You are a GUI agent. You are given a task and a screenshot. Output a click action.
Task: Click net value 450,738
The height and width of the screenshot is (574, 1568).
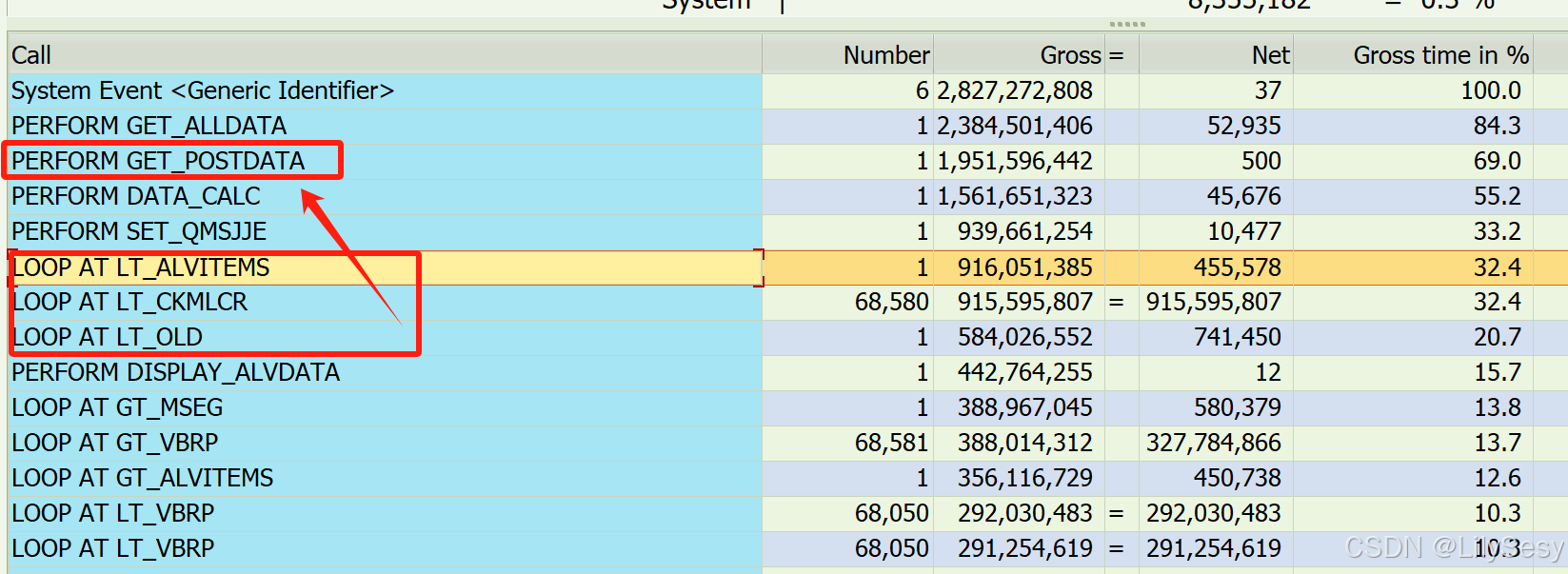tap(1238, 478)
